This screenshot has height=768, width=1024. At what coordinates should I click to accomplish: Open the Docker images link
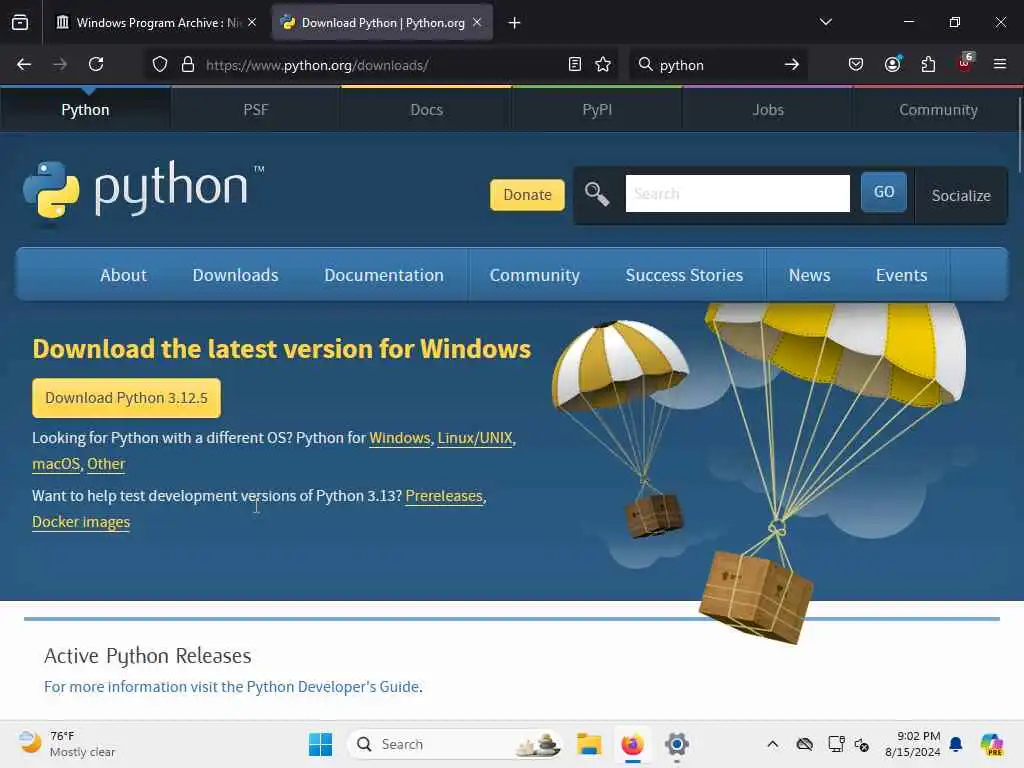[81, 522]
